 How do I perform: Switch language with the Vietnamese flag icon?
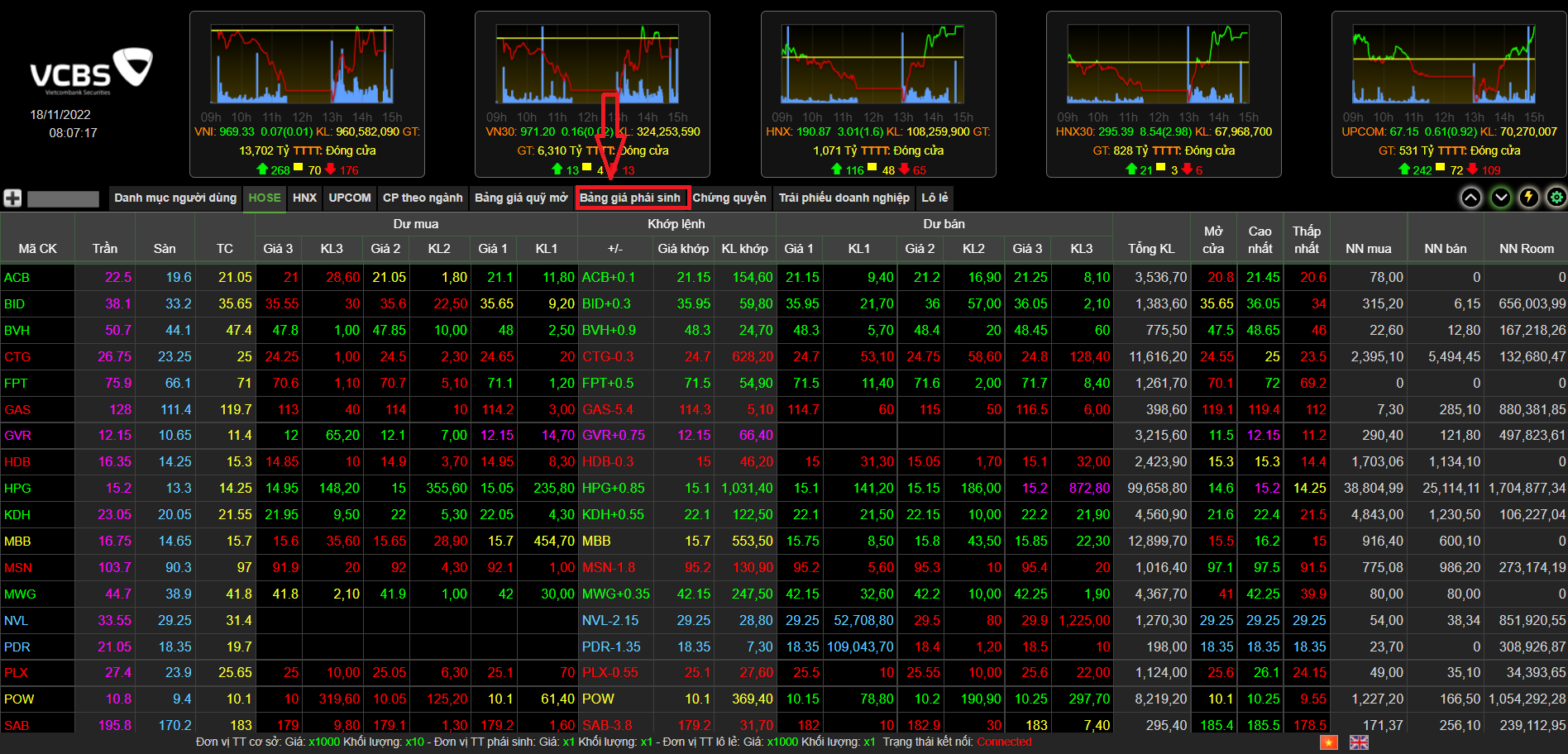point(1329,742)
